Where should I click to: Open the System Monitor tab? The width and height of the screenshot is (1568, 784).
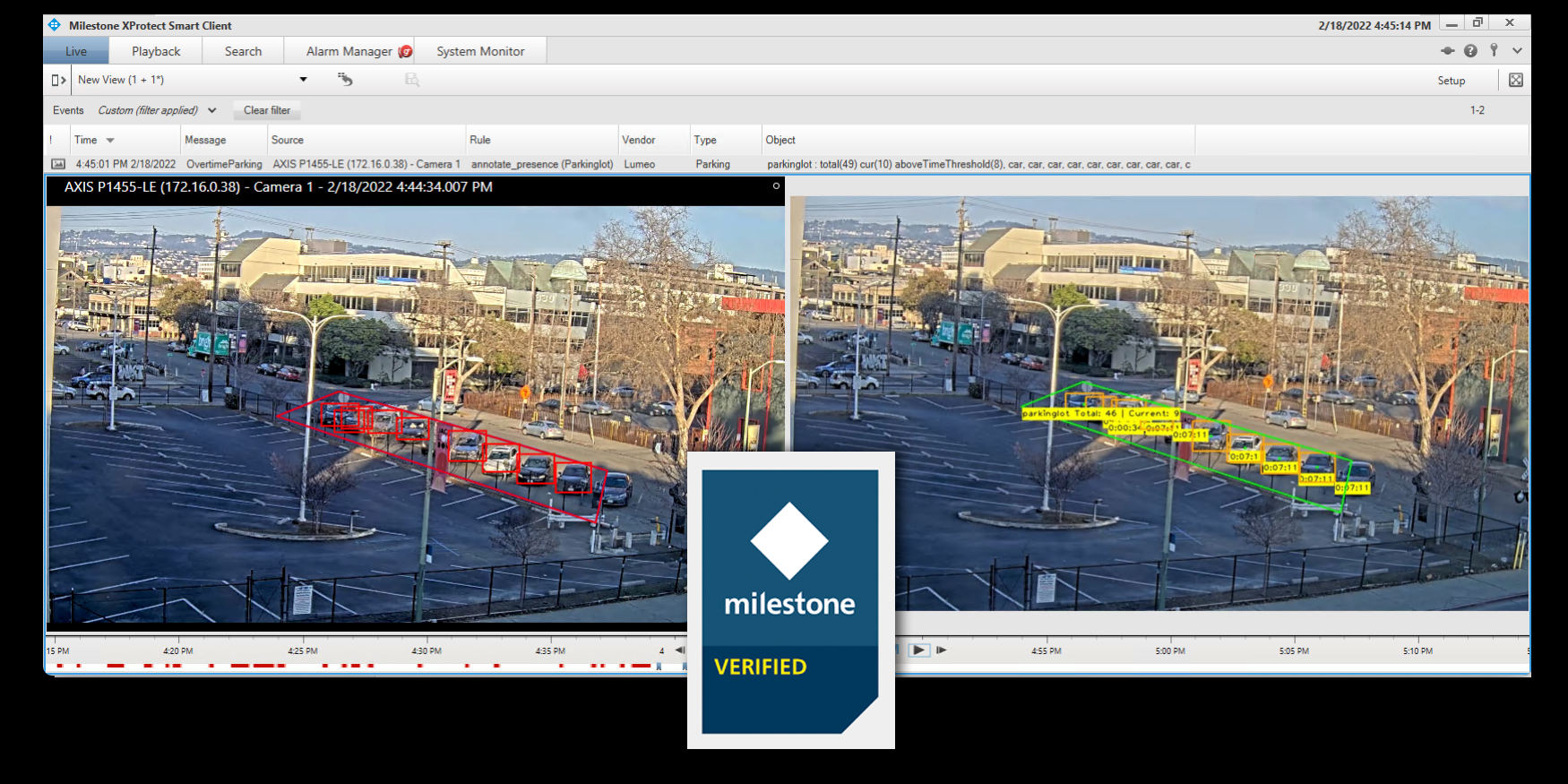point(480,51)
